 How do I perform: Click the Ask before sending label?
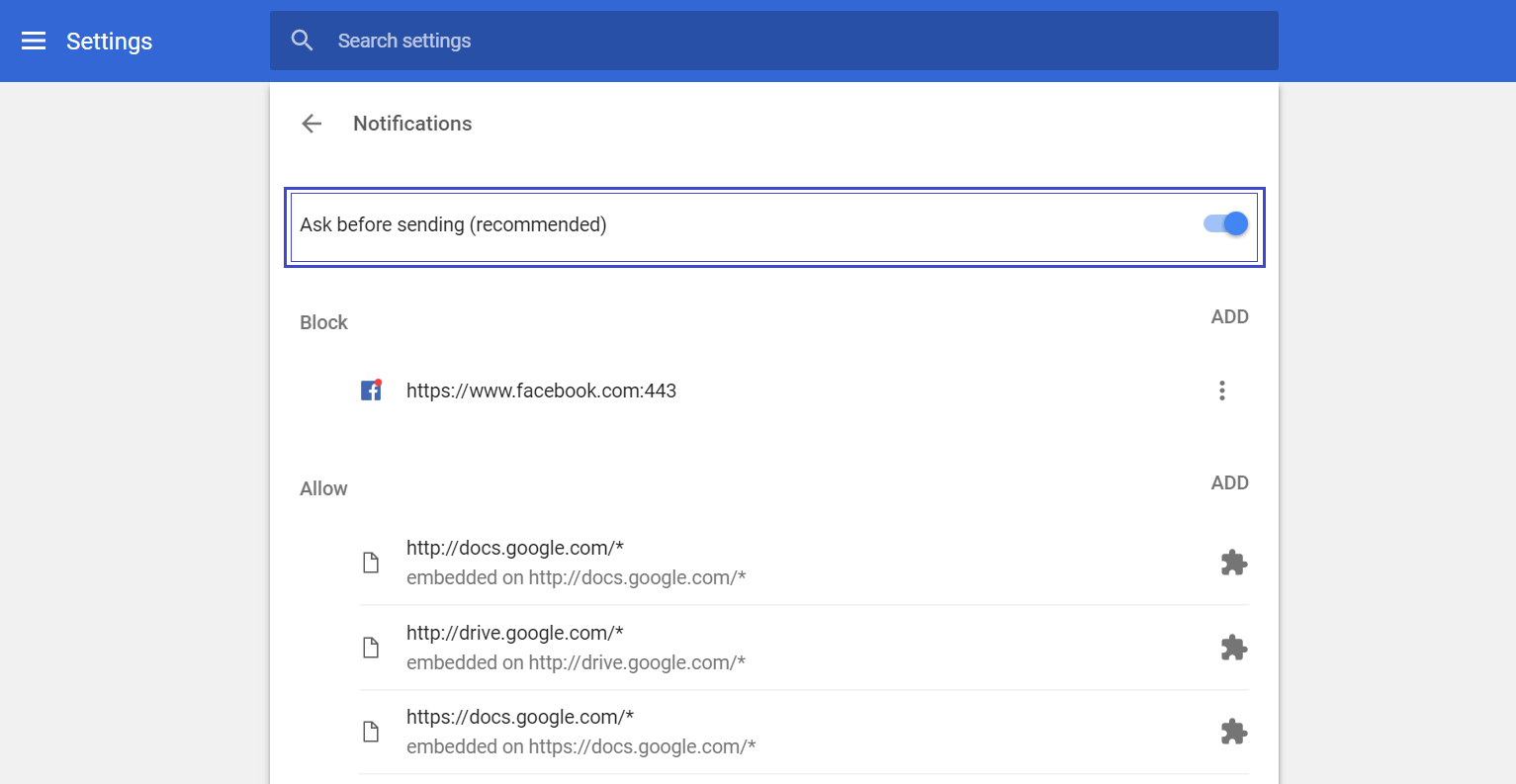tap(453, 225)
